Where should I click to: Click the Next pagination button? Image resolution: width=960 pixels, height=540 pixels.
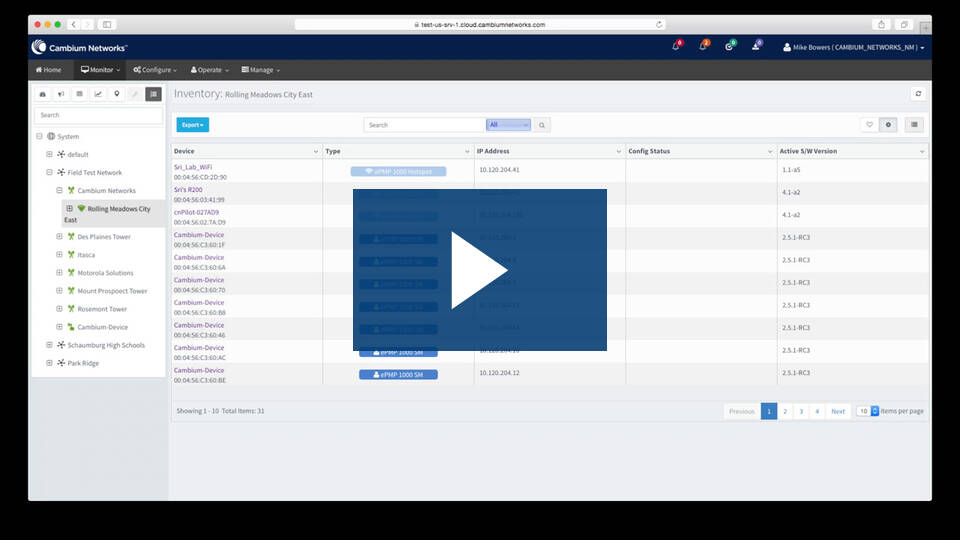(x=838, y=411)
